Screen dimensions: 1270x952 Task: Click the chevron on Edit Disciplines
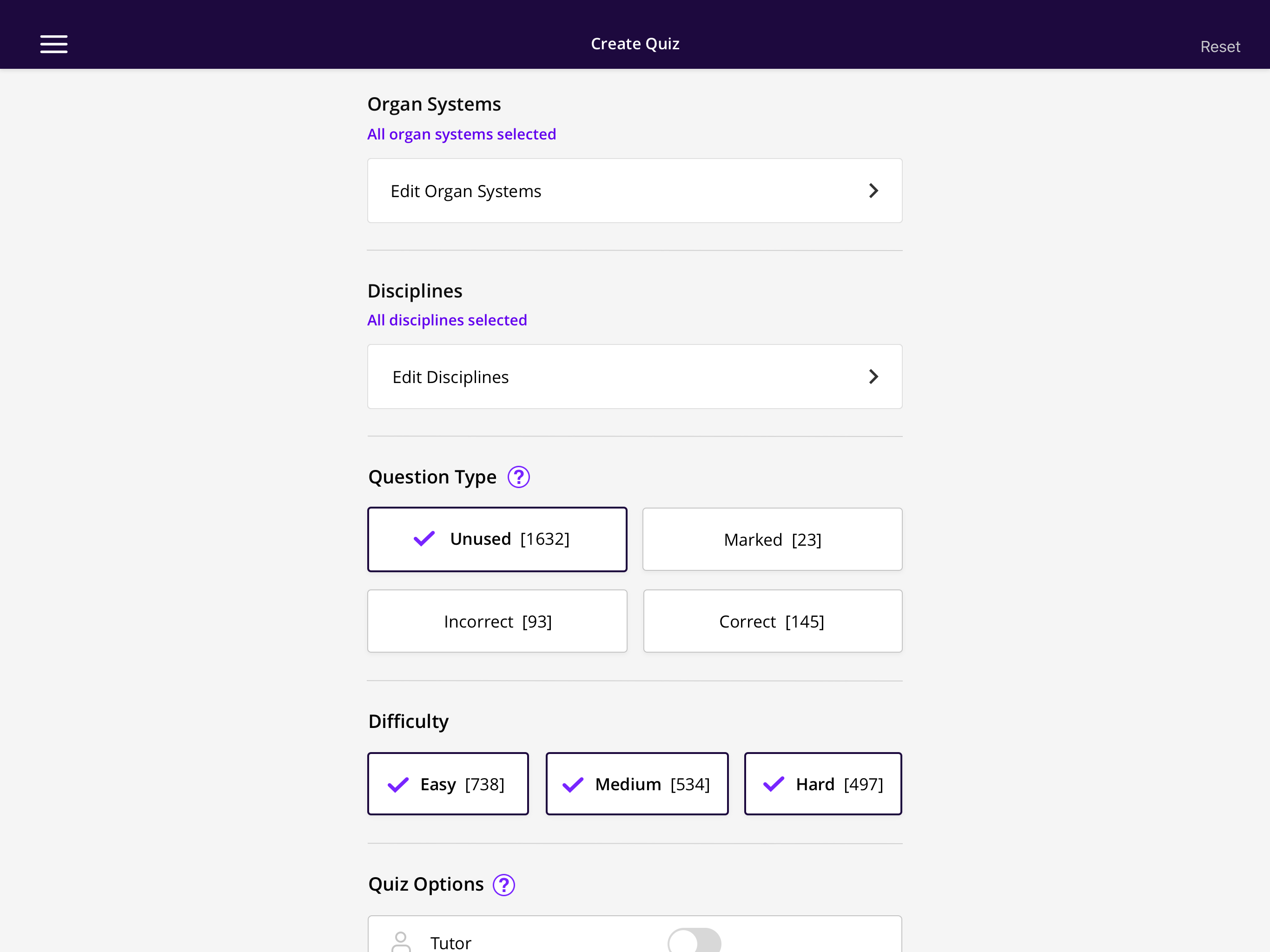[874, 376]
